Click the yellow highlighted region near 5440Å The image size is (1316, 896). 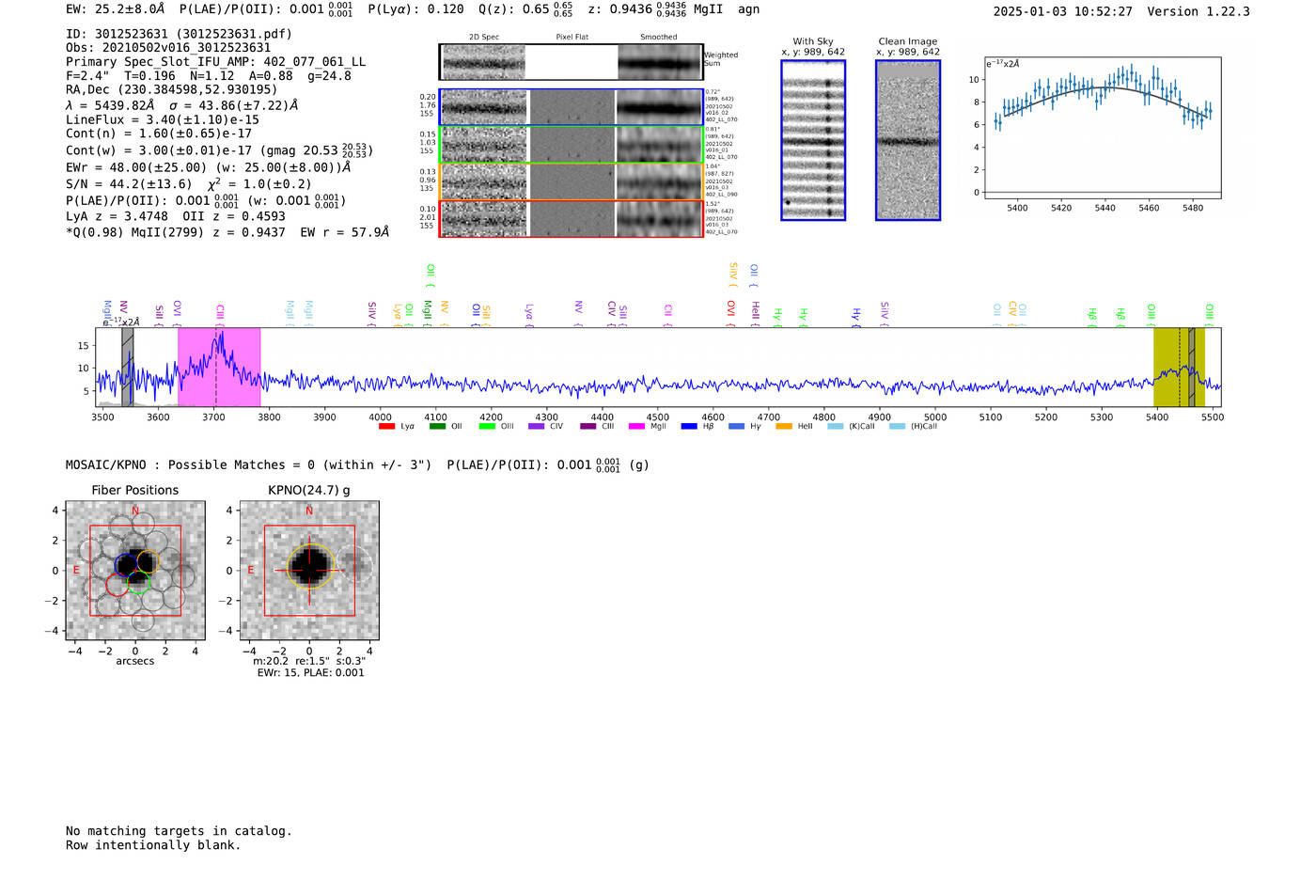(1179, 367)
